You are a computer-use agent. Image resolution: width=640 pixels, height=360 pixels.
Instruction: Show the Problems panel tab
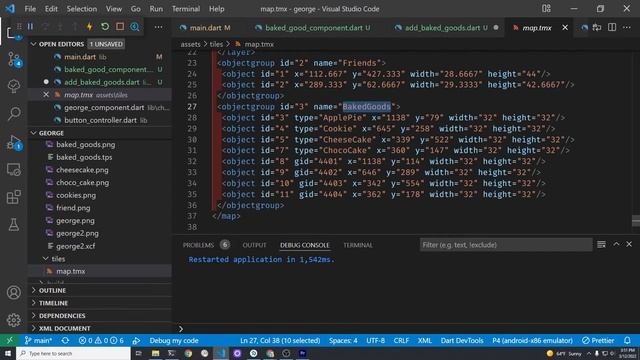point(198,245)
